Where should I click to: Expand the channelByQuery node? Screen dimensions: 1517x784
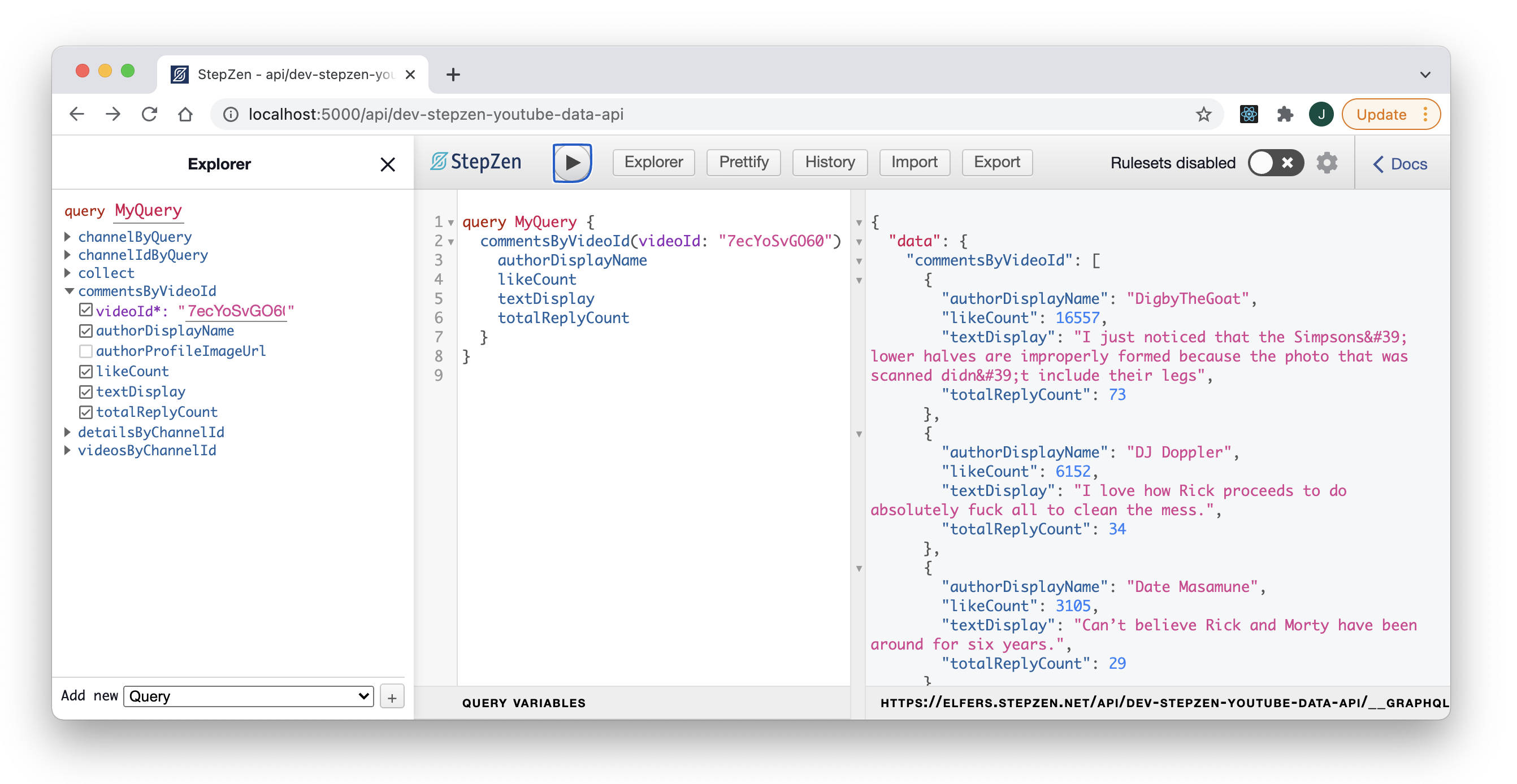point(68,237)
